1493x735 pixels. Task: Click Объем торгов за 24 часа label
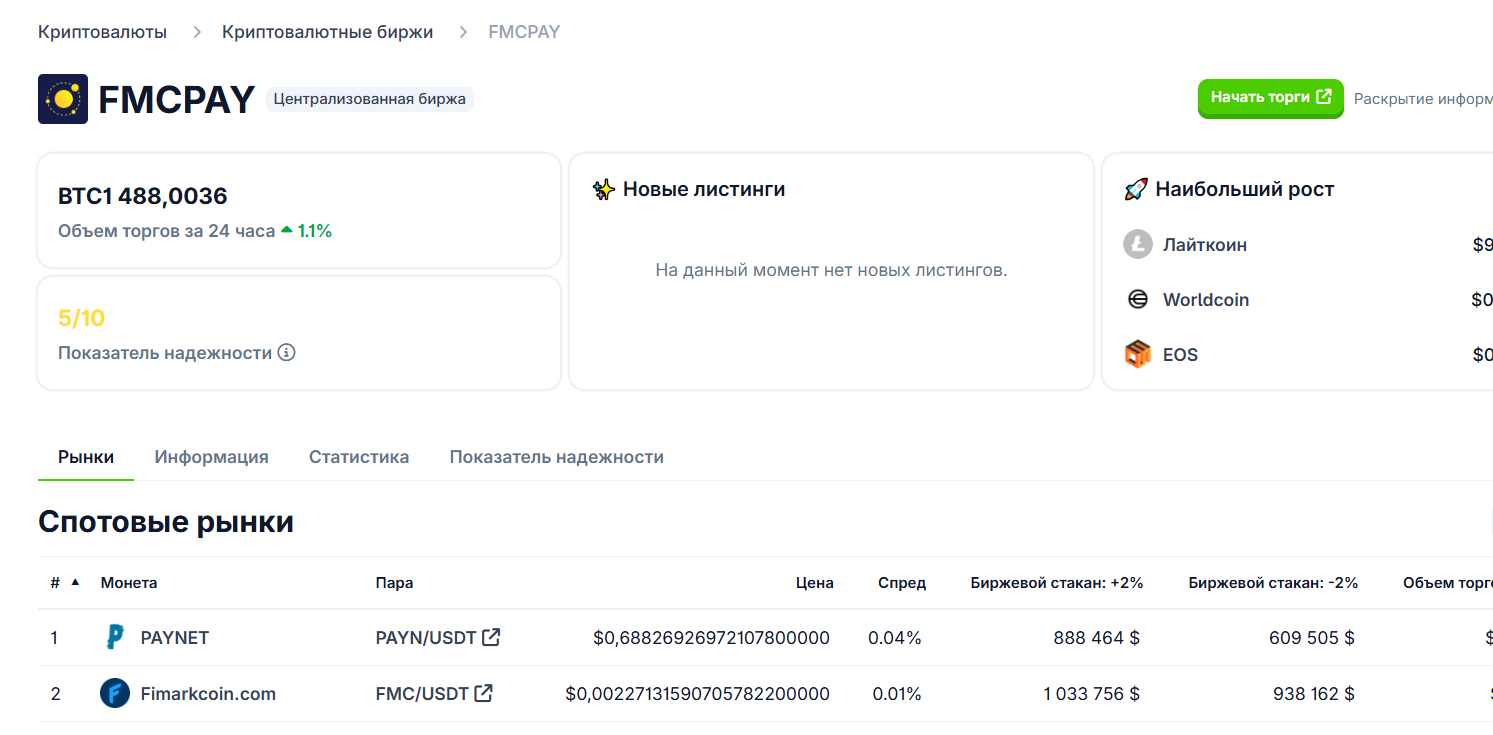pos(166,231)
